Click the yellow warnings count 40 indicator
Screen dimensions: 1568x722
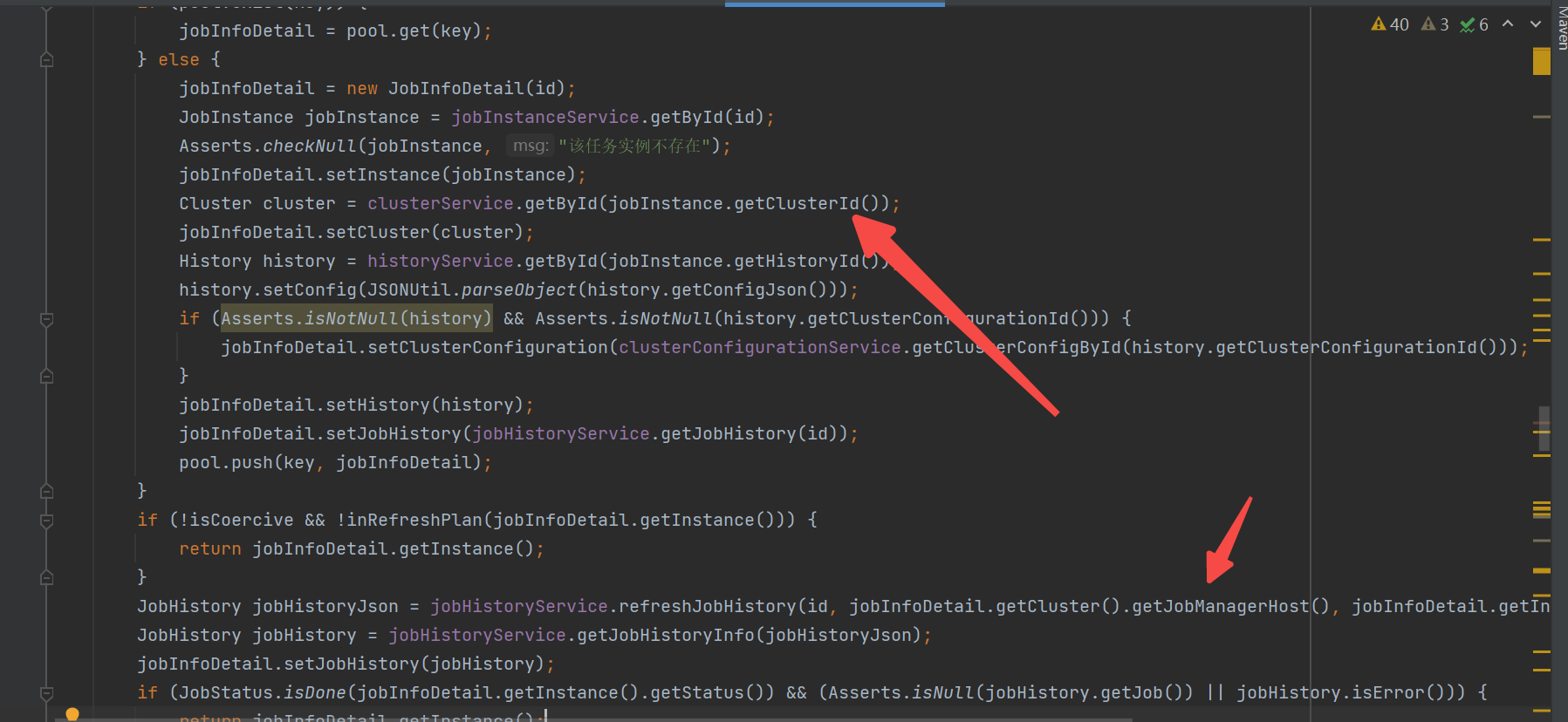1390,24
